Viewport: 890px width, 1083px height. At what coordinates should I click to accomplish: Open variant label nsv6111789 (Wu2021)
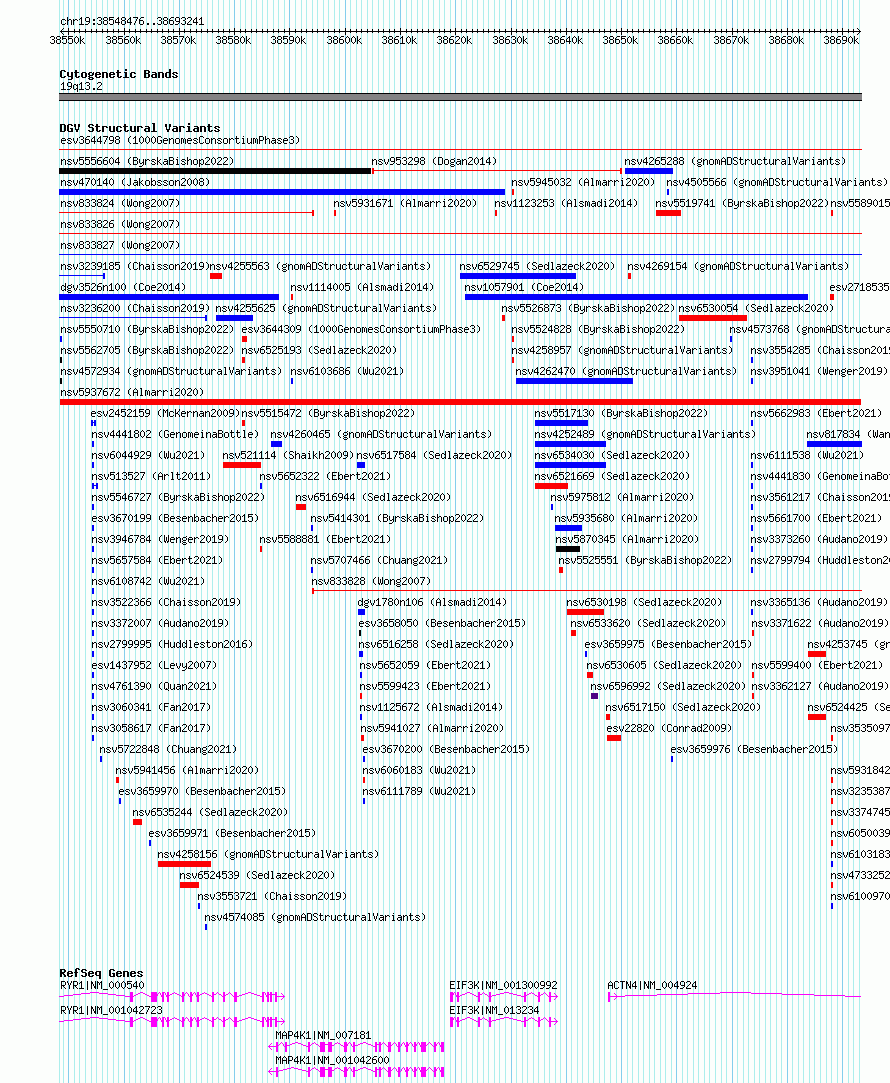419,791
